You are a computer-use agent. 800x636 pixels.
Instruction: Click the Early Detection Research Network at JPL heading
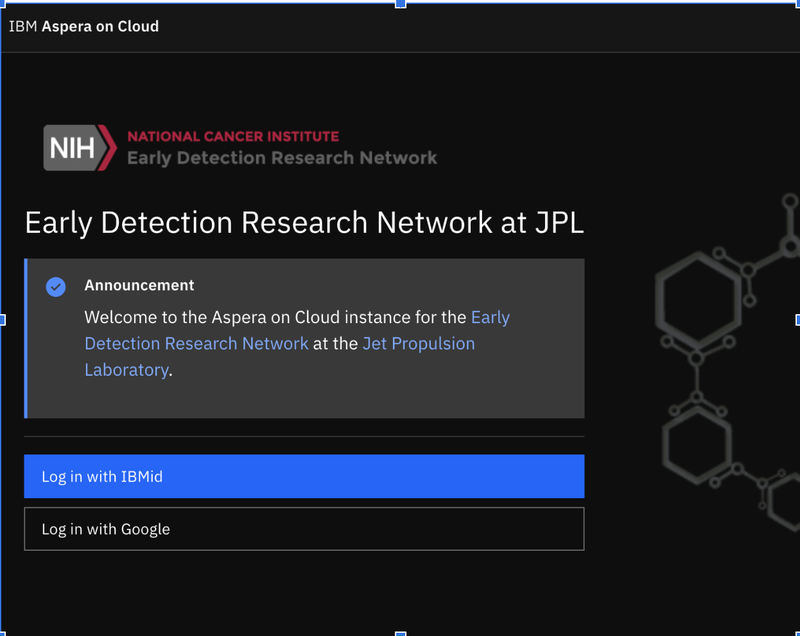(x=304, y=223)
